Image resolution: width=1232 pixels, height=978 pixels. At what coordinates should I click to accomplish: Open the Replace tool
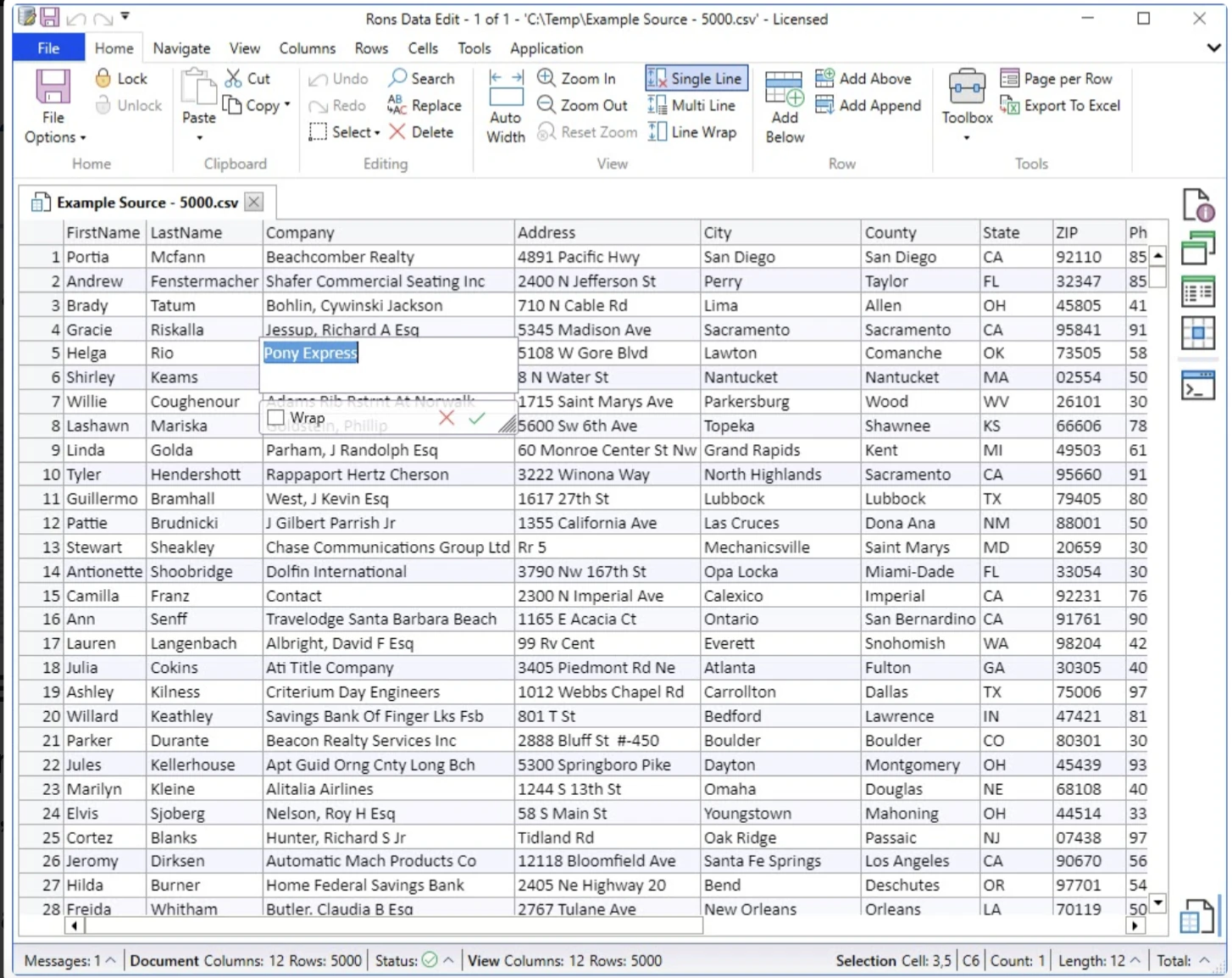click(424, 105)
